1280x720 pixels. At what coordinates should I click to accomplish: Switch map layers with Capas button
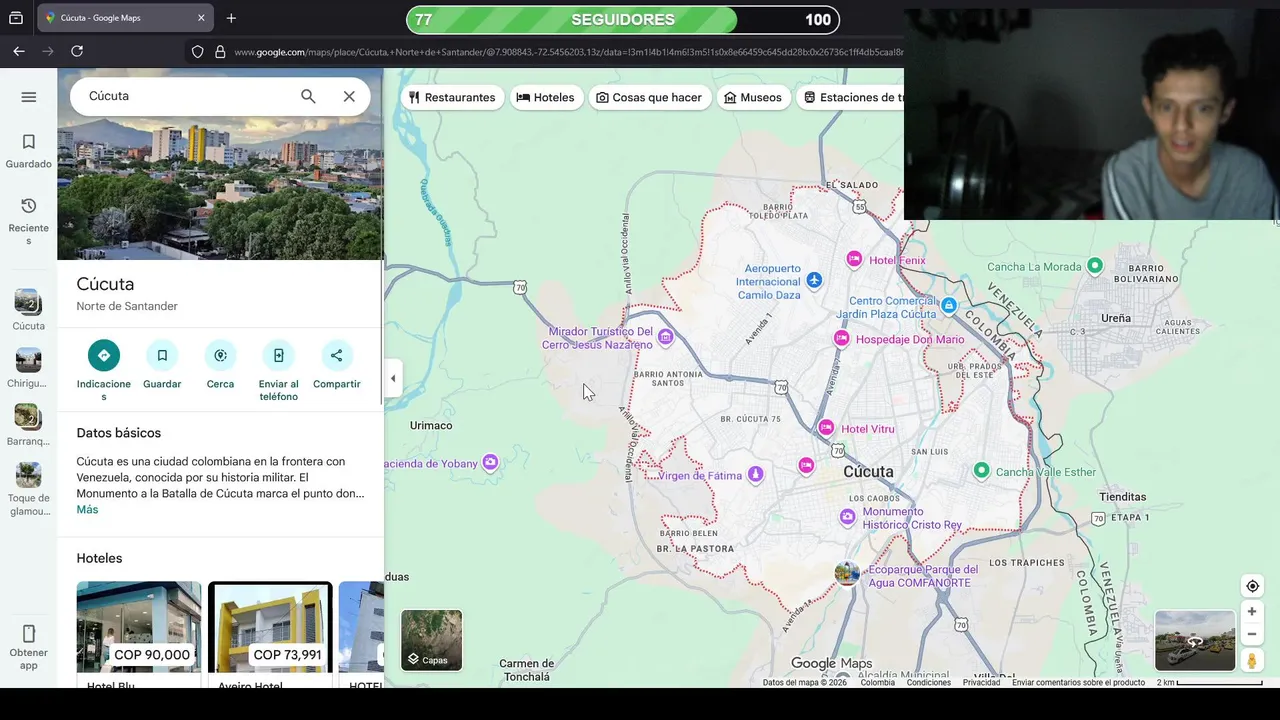(x=432, y=640)
